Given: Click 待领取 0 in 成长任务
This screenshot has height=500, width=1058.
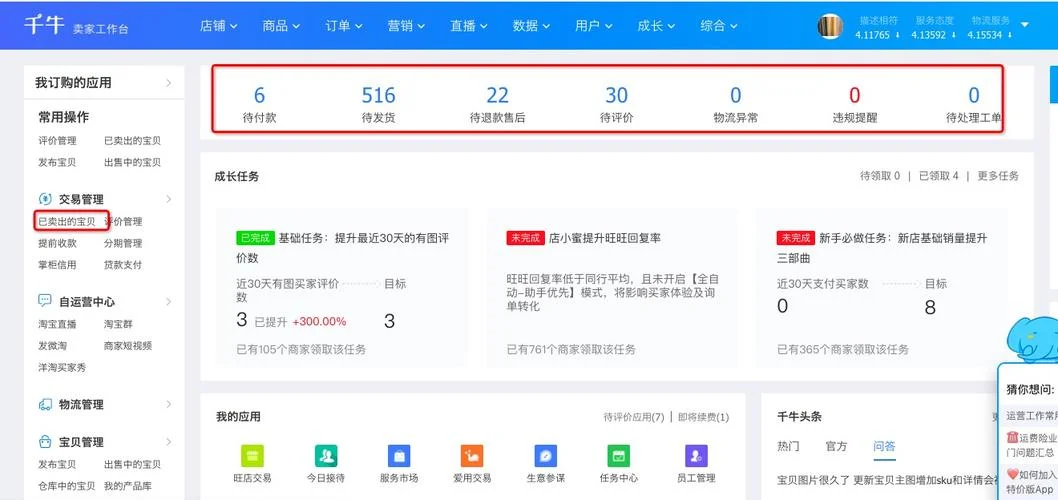Looking at the screenshot, I should 880,176.
